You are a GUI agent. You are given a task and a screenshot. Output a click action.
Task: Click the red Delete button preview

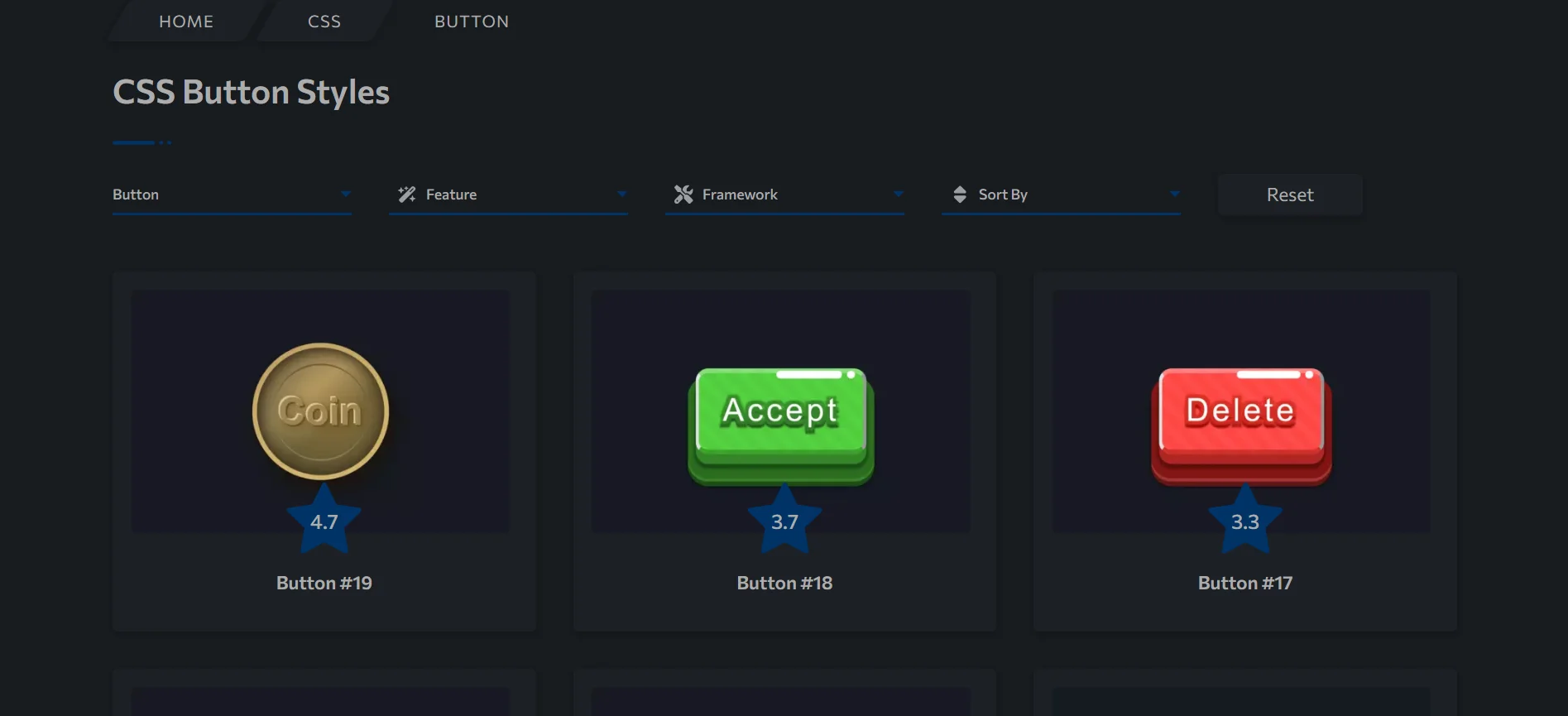coord(1241,426)
